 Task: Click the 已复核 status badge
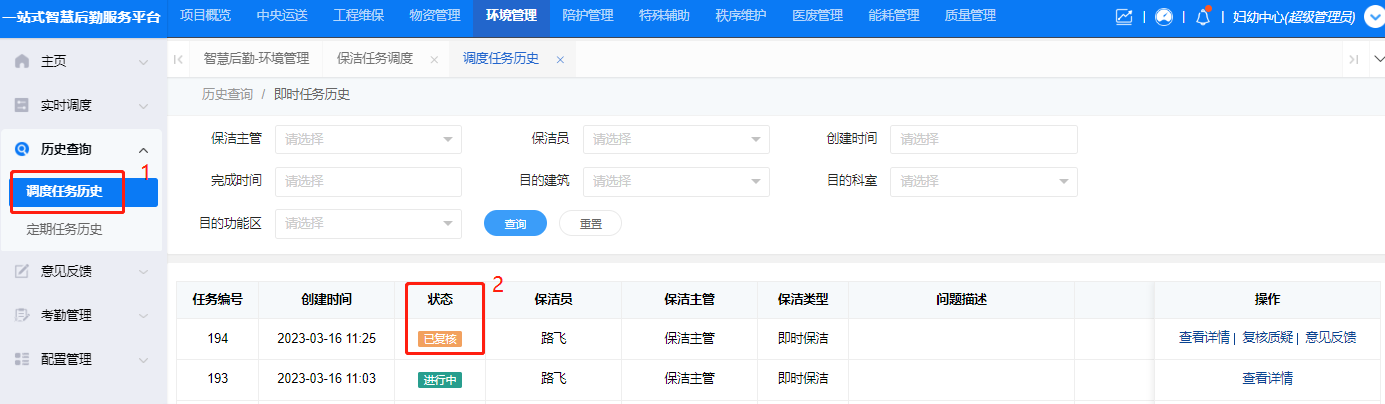click(x=440, y=339)
